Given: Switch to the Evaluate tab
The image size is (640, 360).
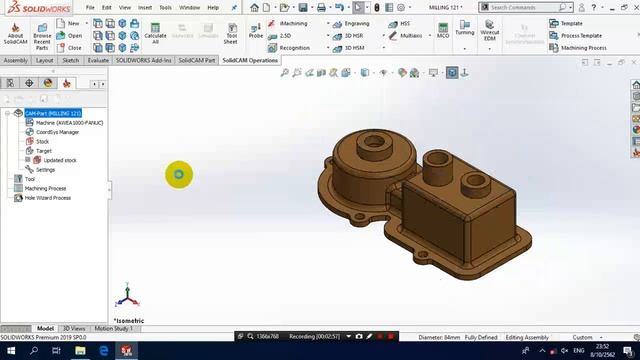Looking at the screenshot, I should pos(98,60).
